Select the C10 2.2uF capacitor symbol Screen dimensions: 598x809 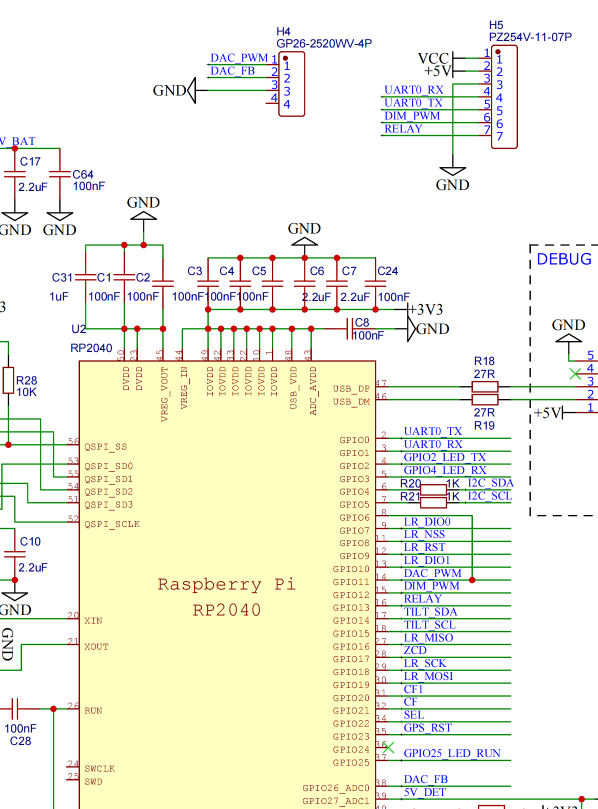(x=15, y=555)
